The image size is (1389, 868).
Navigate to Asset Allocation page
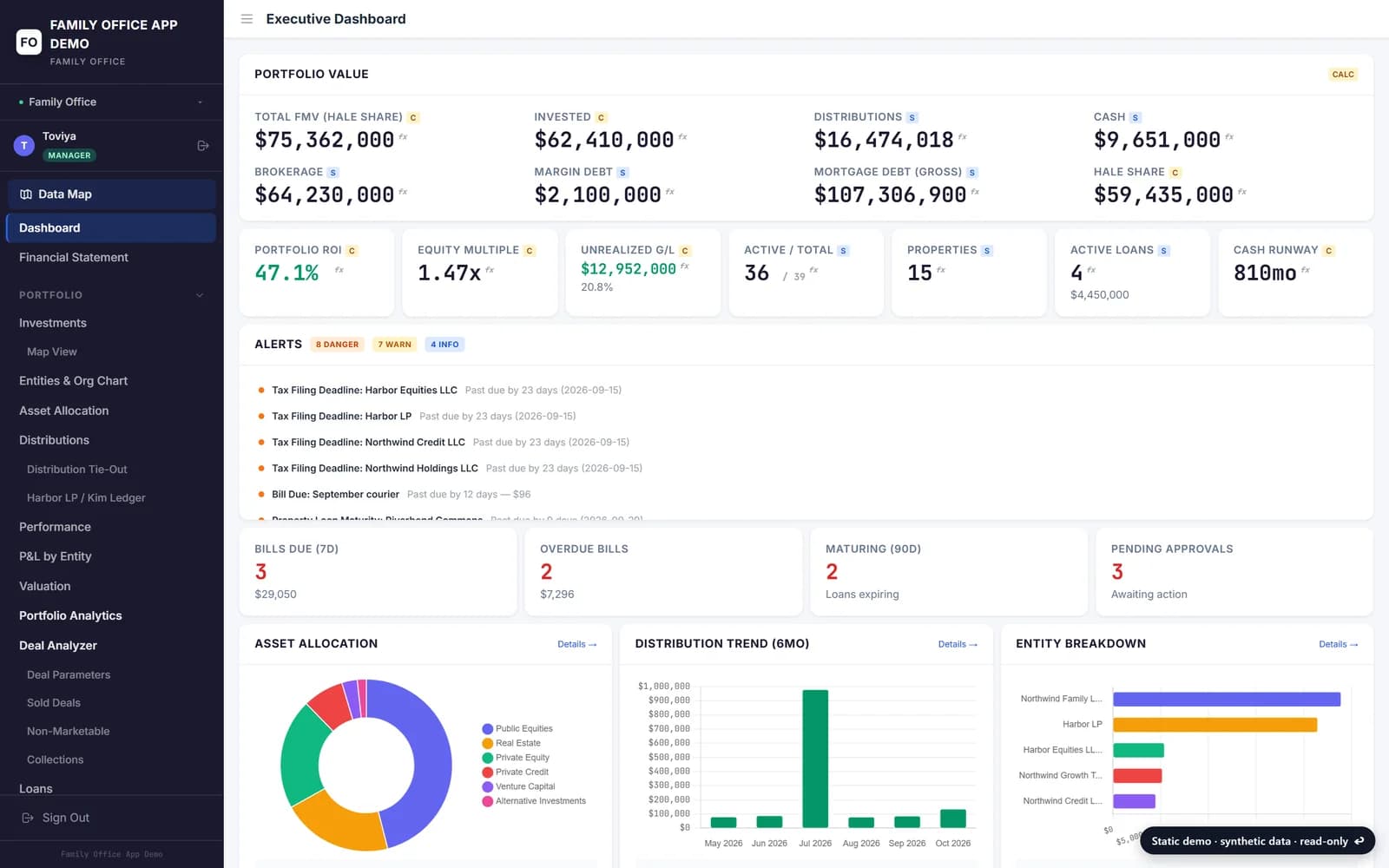(x=64, y=411)
